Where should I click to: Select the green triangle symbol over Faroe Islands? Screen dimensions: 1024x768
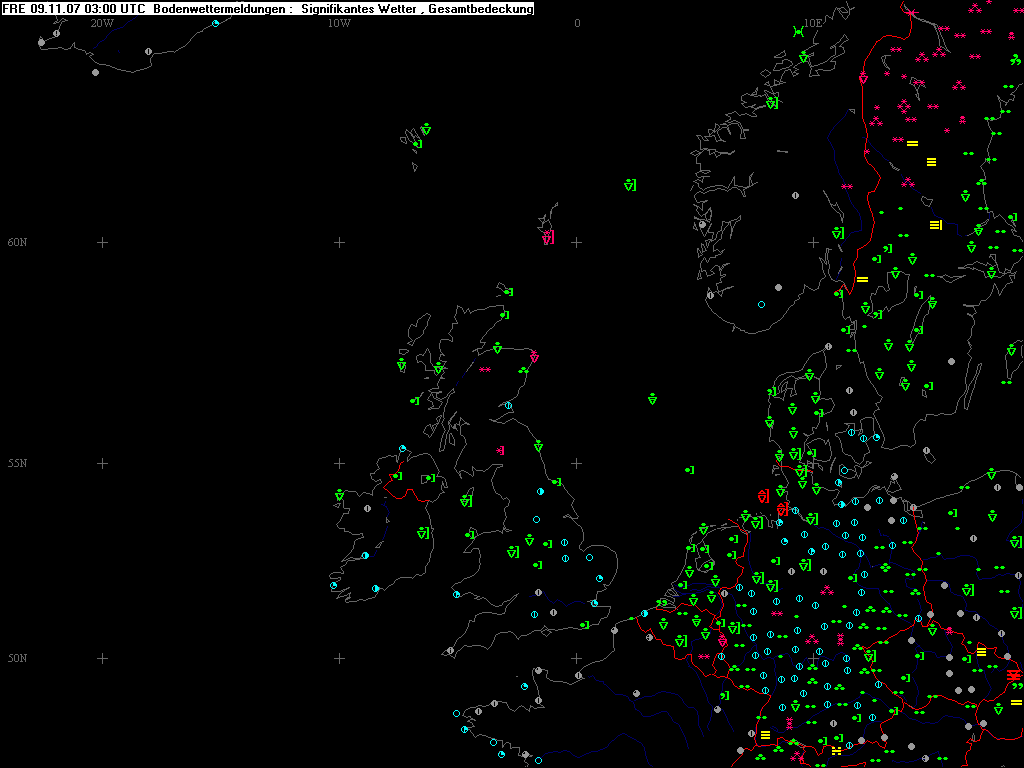click(x=426, y=129)
